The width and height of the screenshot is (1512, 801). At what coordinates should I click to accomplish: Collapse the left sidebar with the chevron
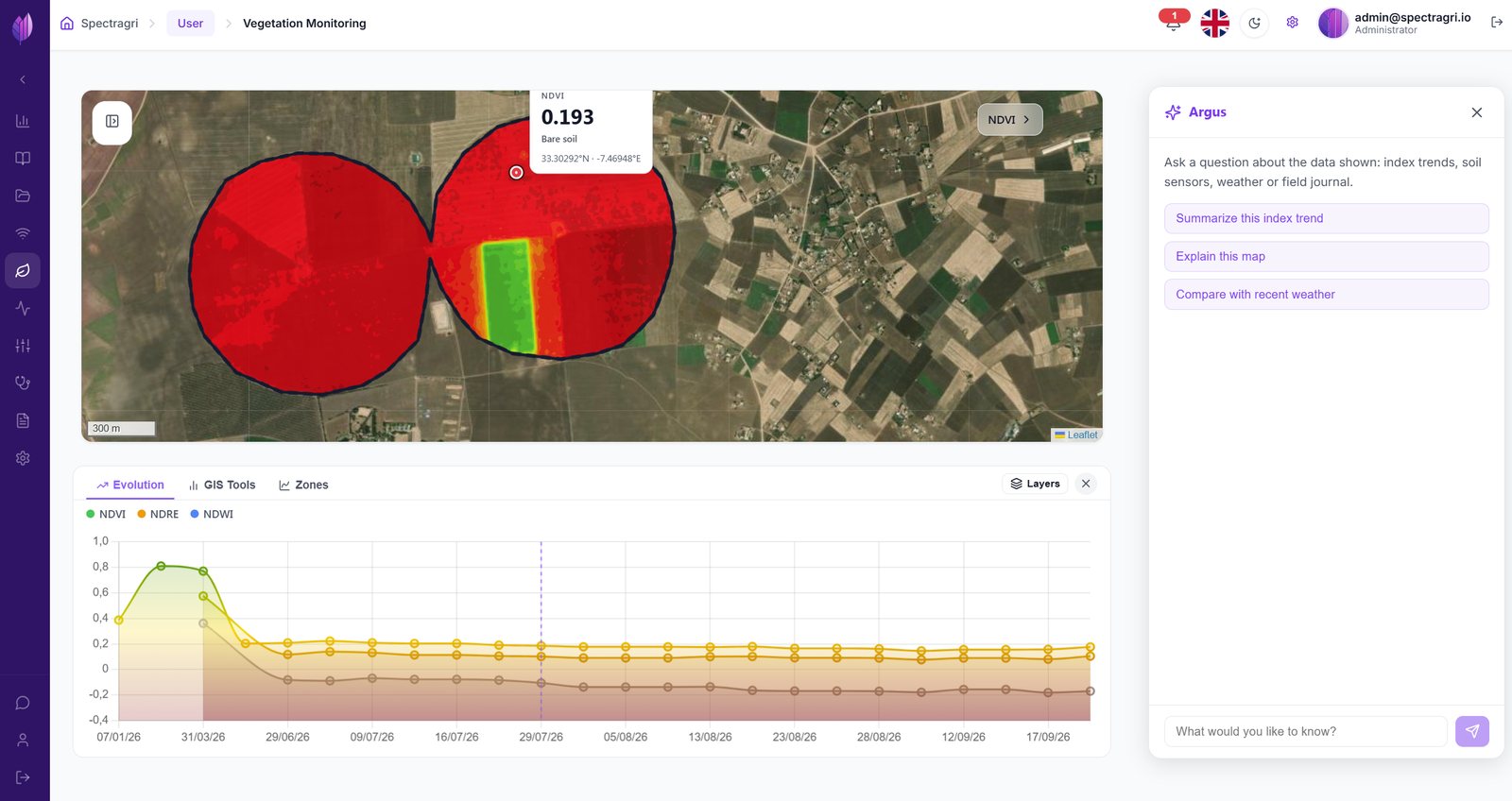click(23, 79)
